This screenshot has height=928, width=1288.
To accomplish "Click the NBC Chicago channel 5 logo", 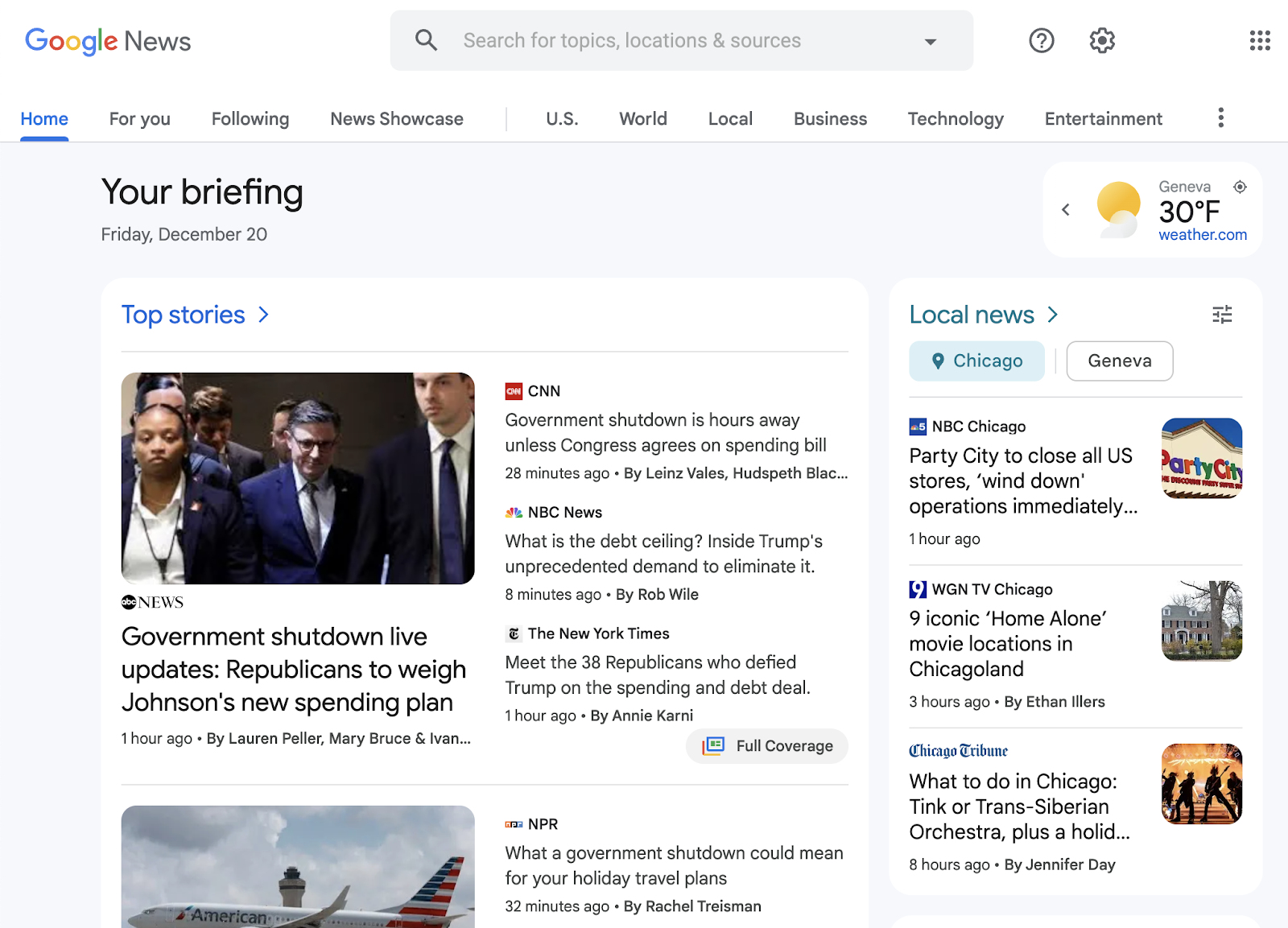I will click(x=918, y=427).
